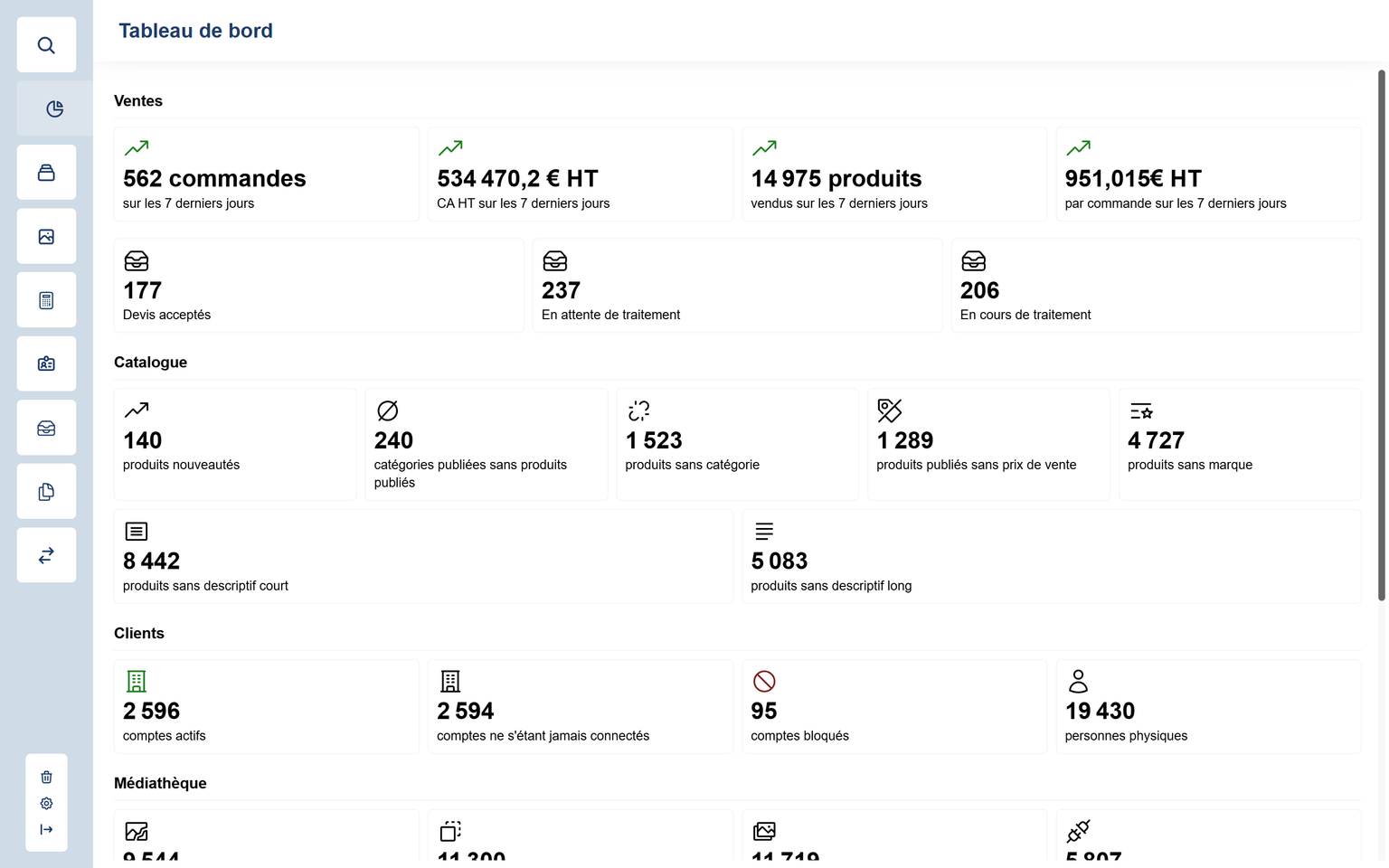Open the image media library sidebar icon
Image resolution: width=1389 pixels, height=868 pixels.
[x=46, y=237]
